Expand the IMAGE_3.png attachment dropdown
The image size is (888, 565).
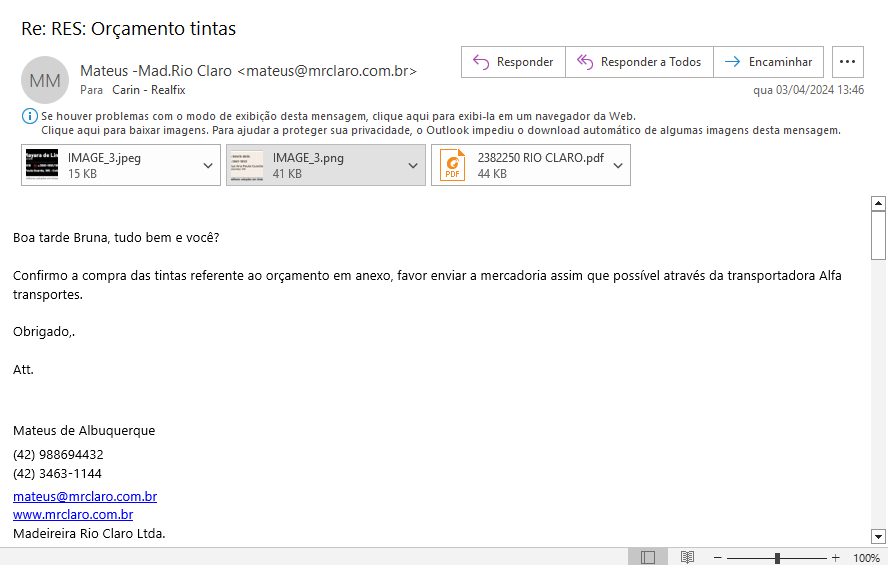(413, 166)
